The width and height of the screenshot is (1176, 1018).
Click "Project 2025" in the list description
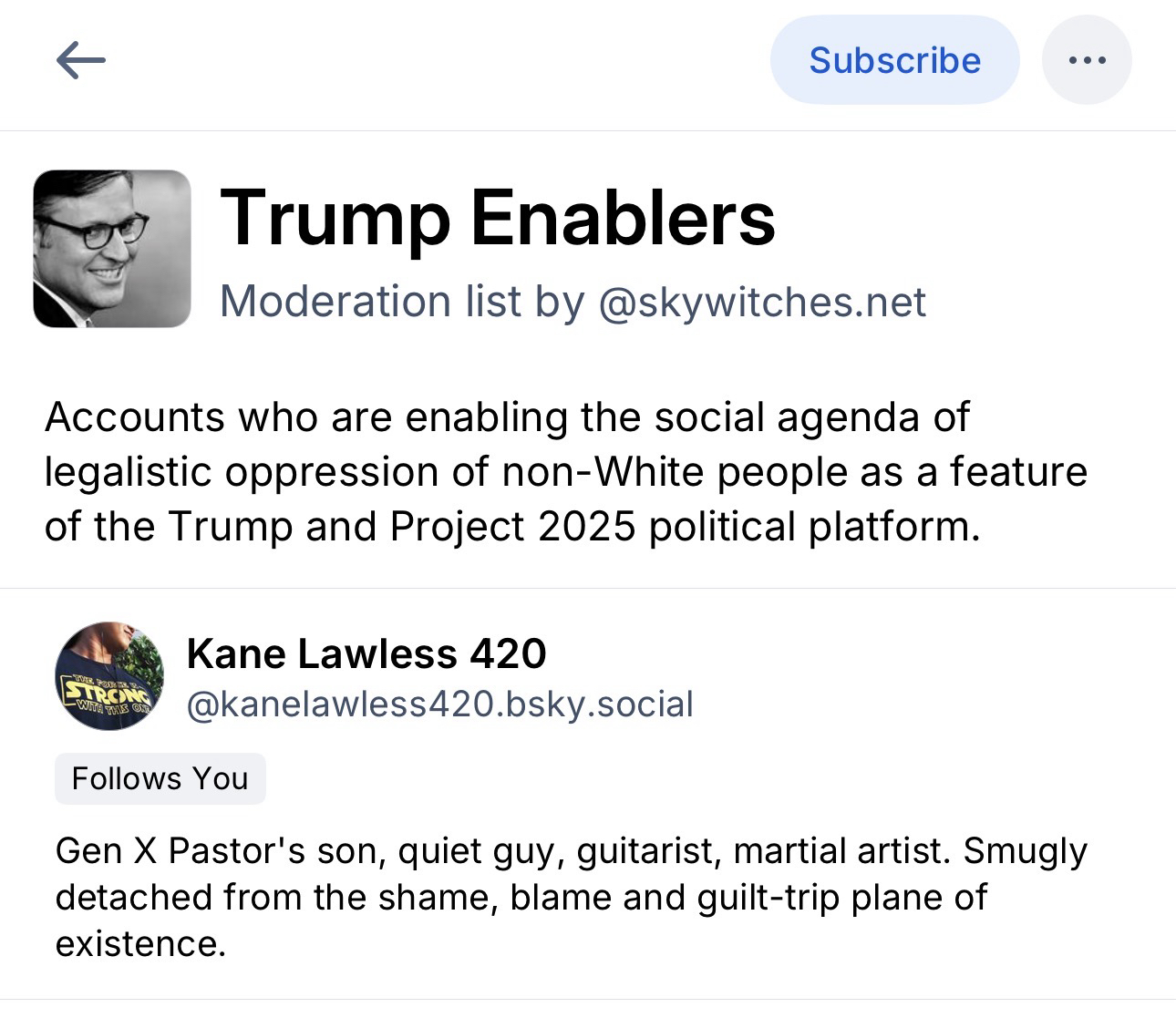tap(512, 527)
